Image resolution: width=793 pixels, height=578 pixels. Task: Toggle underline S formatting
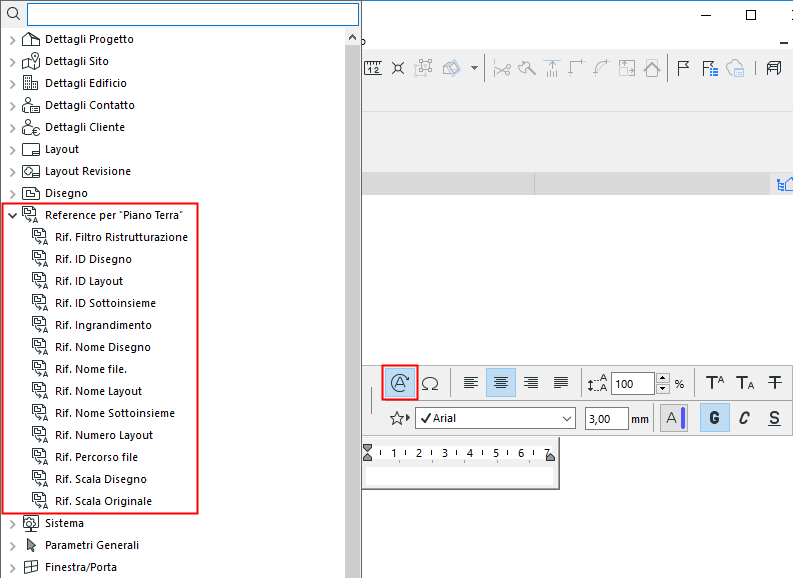tap(774, 418)
